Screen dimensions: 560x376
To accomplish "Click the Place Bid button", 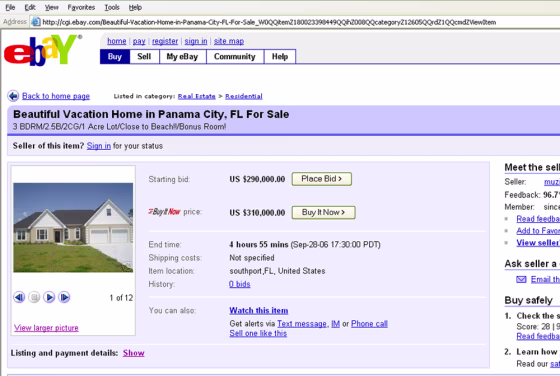I will pyautogui.click(x=321, y=179).
